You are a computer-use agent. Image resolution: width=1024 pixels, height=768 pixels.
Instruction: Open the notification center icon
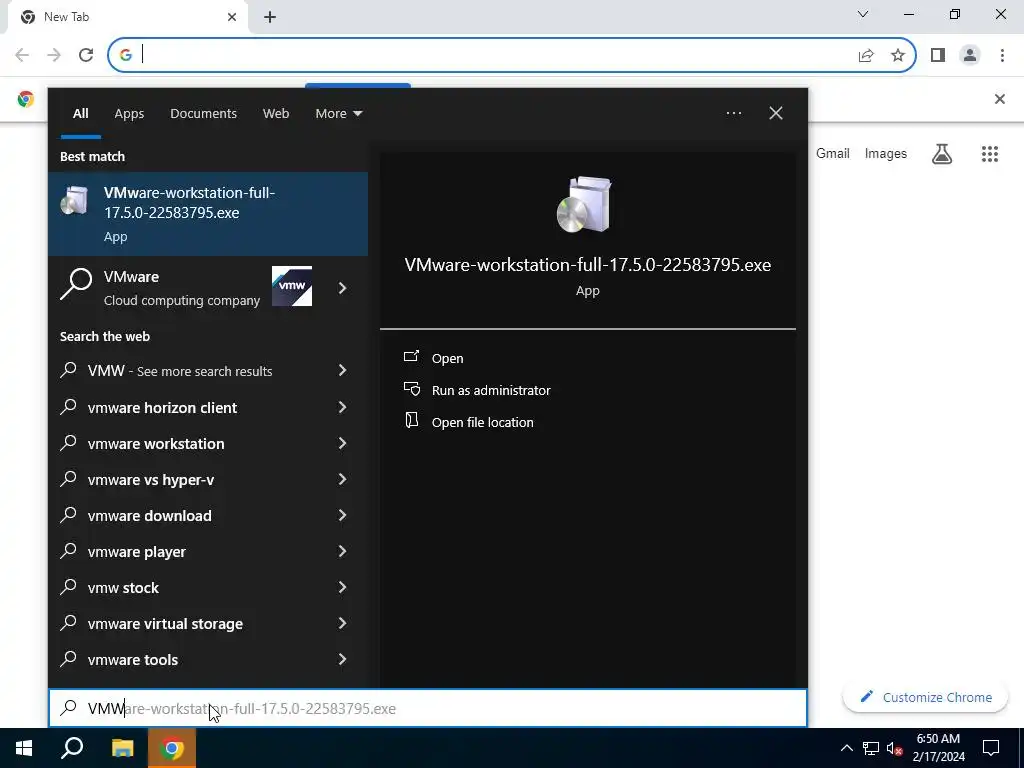tap(991, 748)
